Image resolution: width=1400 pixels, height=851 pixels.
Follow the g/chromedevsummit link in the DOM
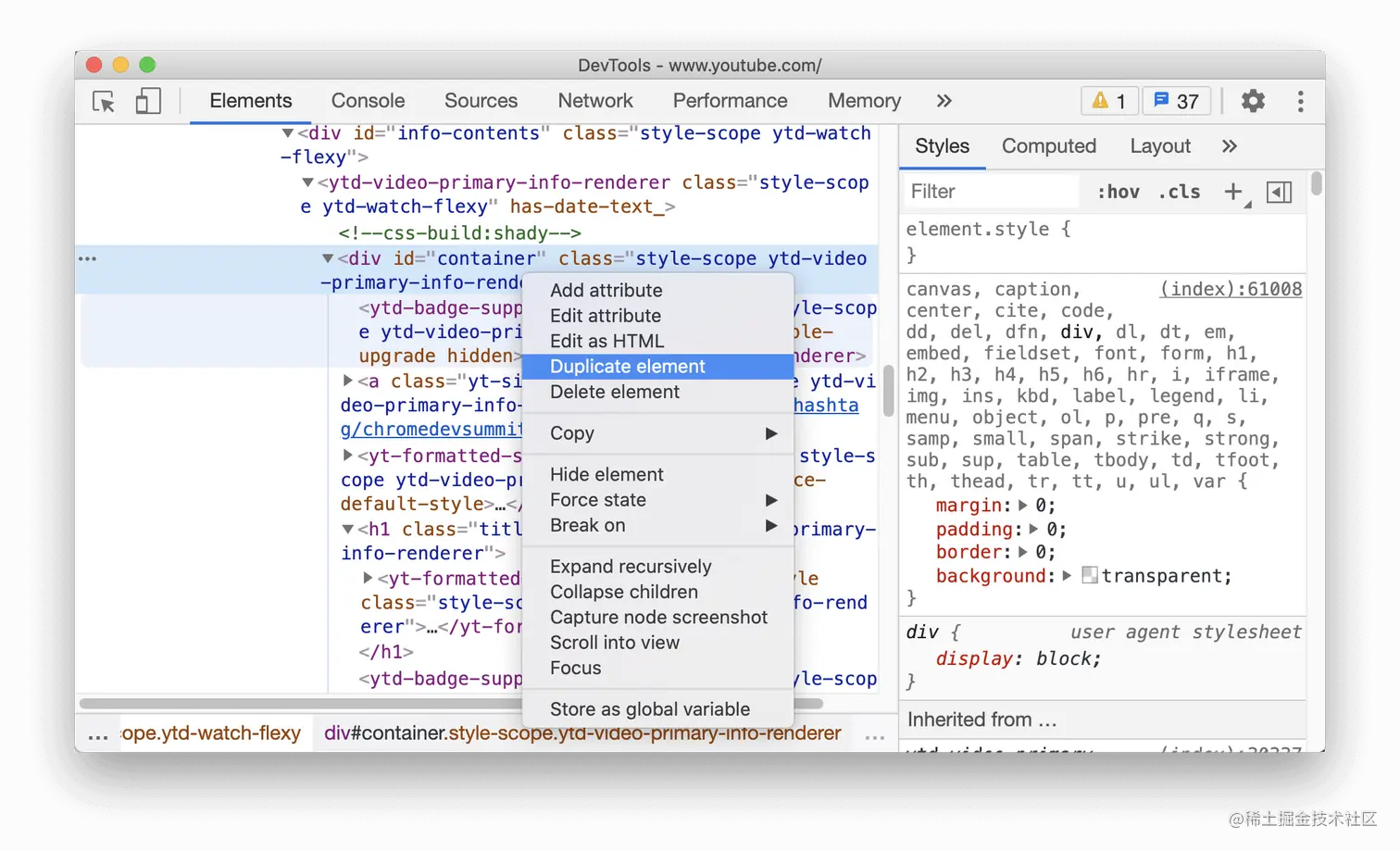tap(431, 430)
